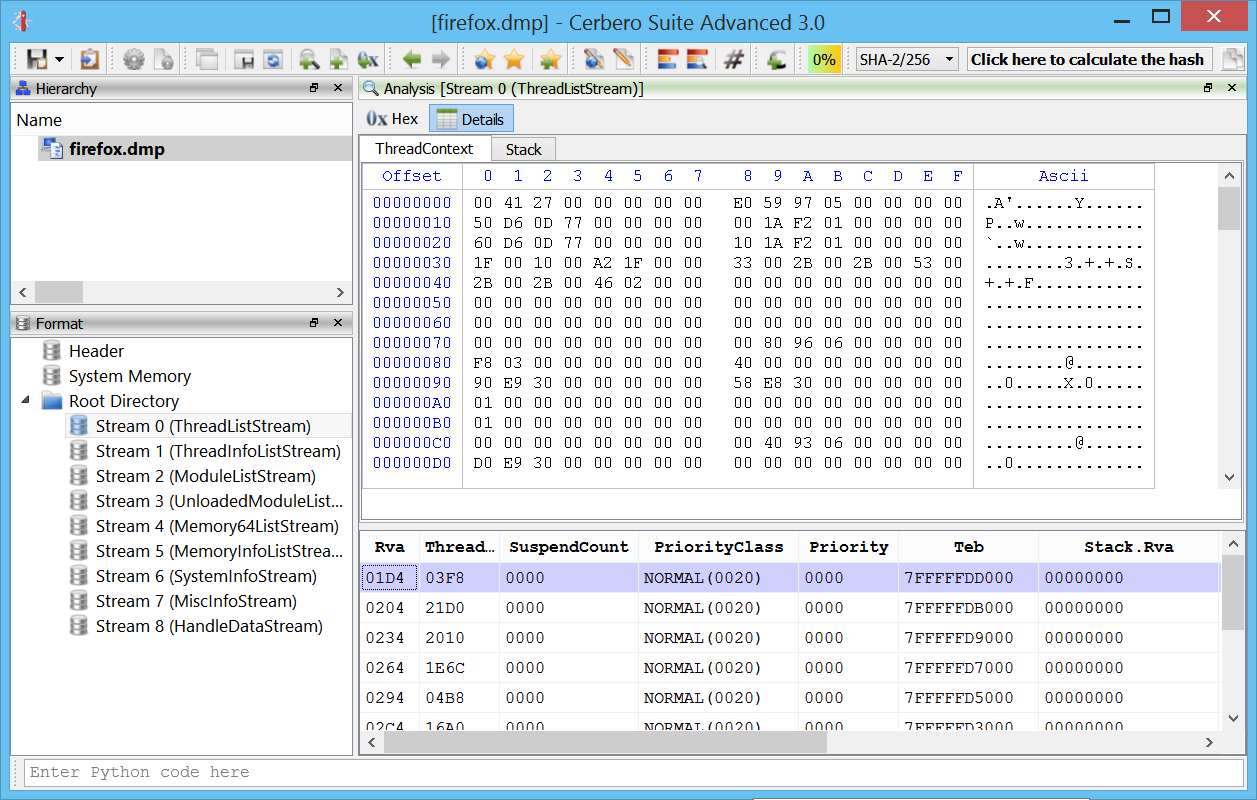Click the Ascii column header
The height and width of the screenshot is (800, 1257).
[1063, 176]
